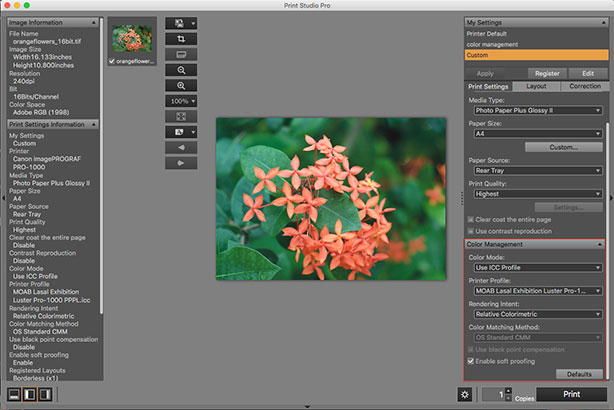Open the image import dropdown button
The height and width of the screenshot is (410, 614).
pos(181,23)
